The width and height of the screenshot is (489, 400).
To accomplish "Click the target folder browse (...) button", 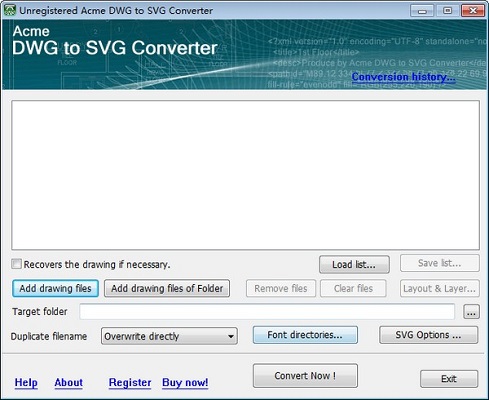I will point(471,312).
